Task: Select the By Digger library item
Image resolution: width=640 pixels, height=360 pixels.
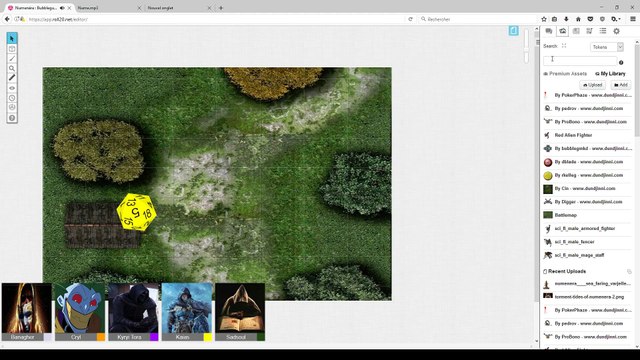Action: coord(587,202)
